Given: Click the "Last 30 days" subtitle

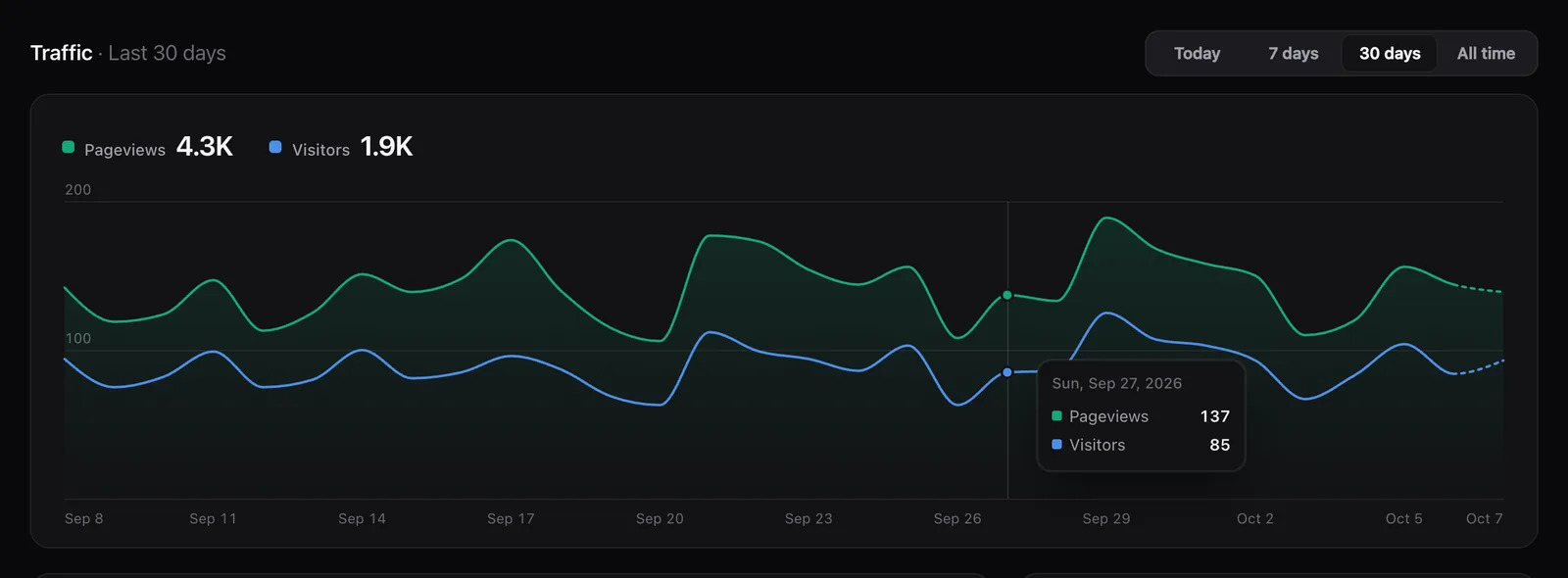Looking at the screenshot, I should [167, 53].
